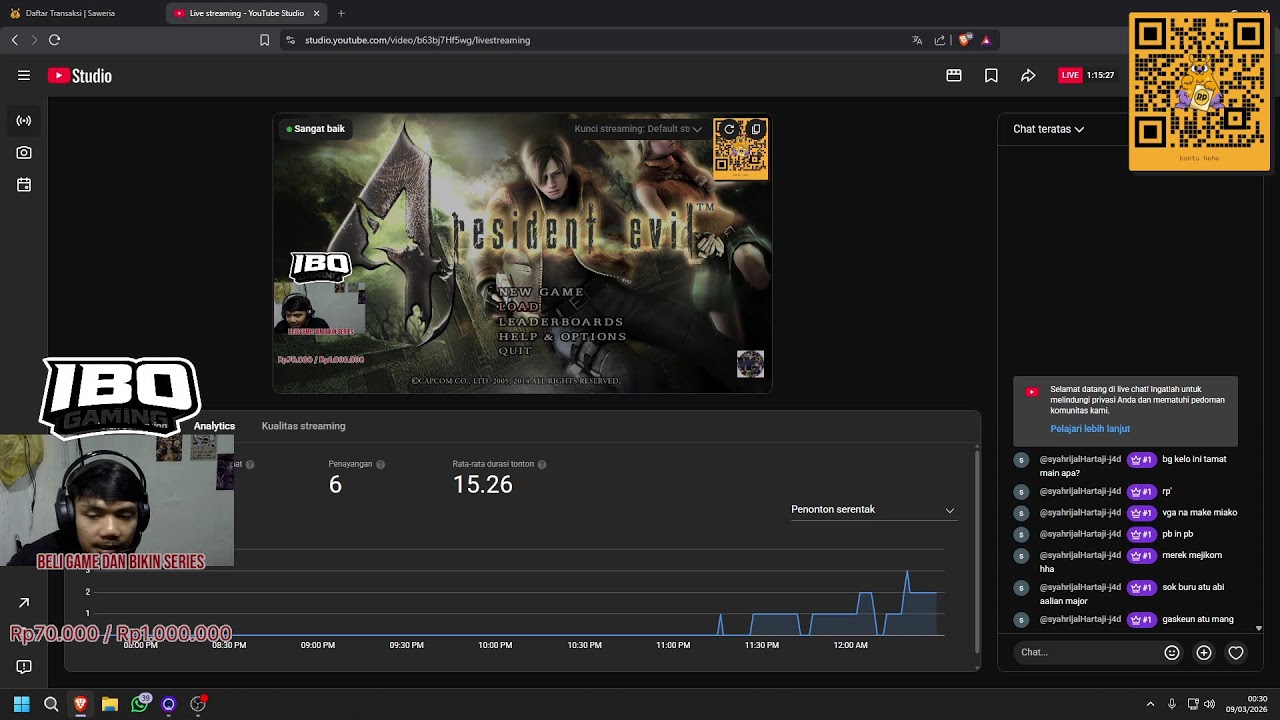This screenshot has height=720, width=1280.
Task: Click the browser address bar URL
Action: [417, 40]
